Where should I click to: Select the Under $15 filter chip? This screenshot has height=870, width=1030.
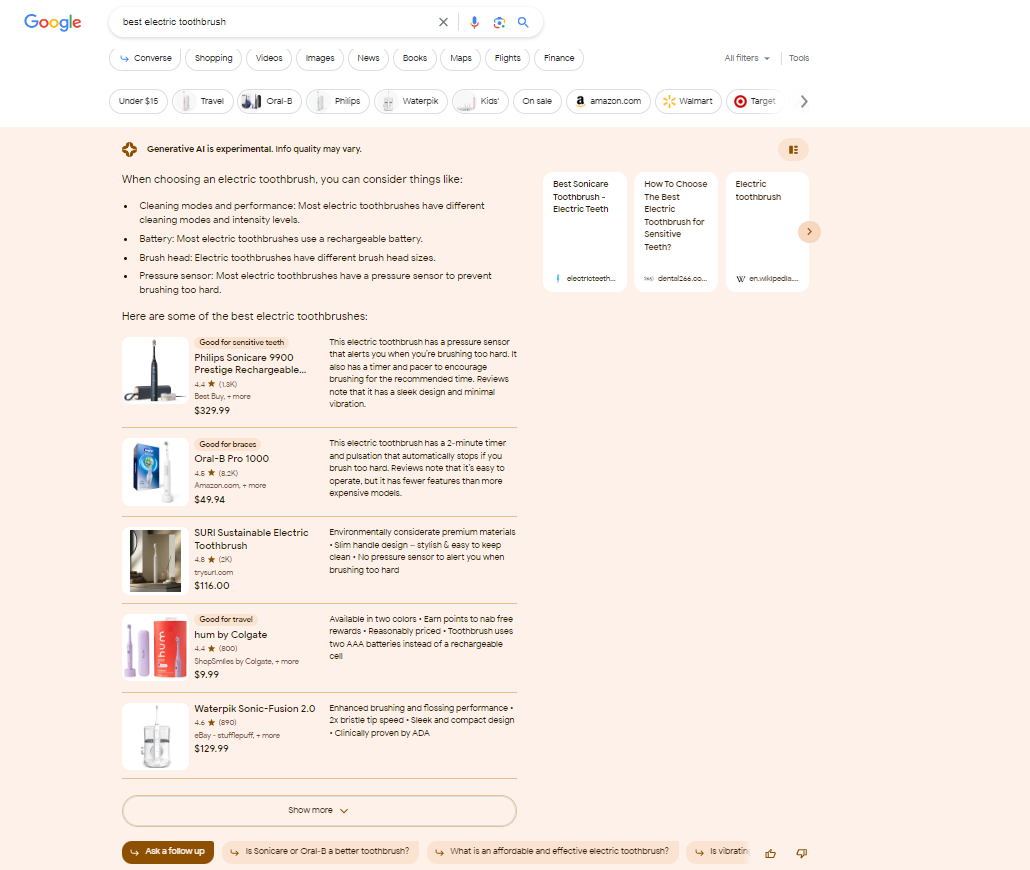coord(138,101)
